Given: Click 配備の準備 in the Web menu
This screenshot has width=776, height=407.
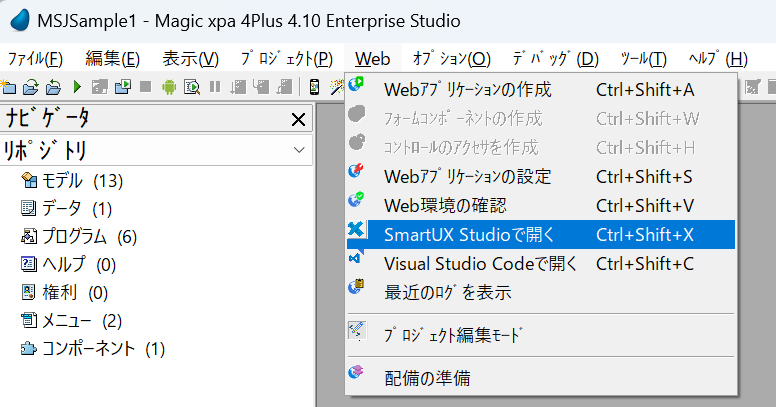Looking at the screenshot, I should [x=427, y=377].
